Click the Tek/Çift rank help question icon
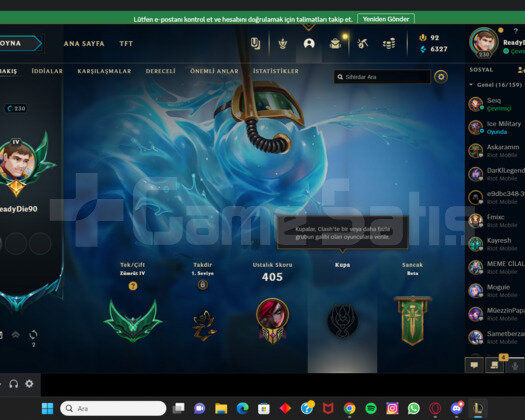 tap(133, 286)
